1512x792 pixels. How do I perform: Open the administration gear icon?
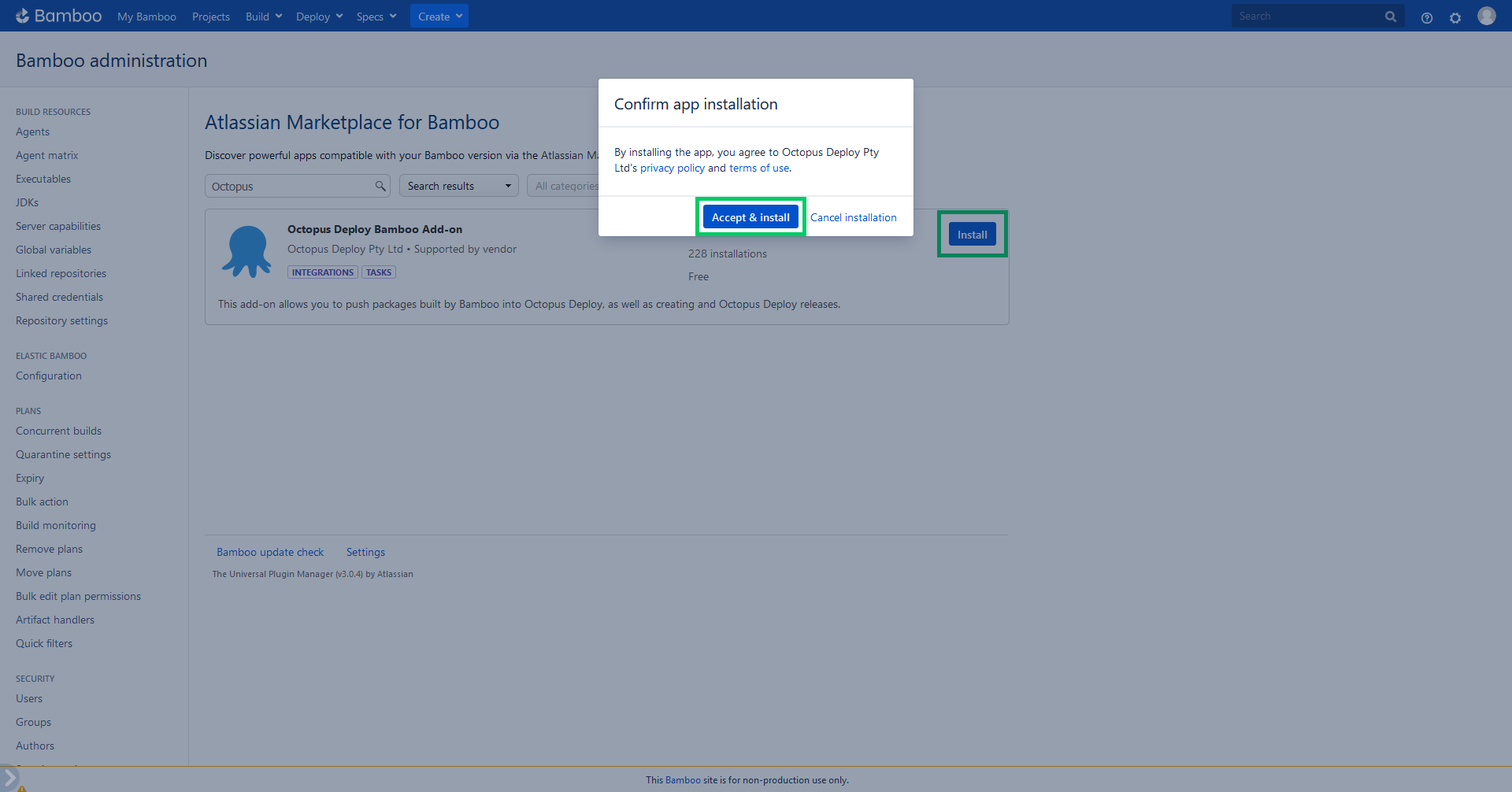[x=1455, y=17]
